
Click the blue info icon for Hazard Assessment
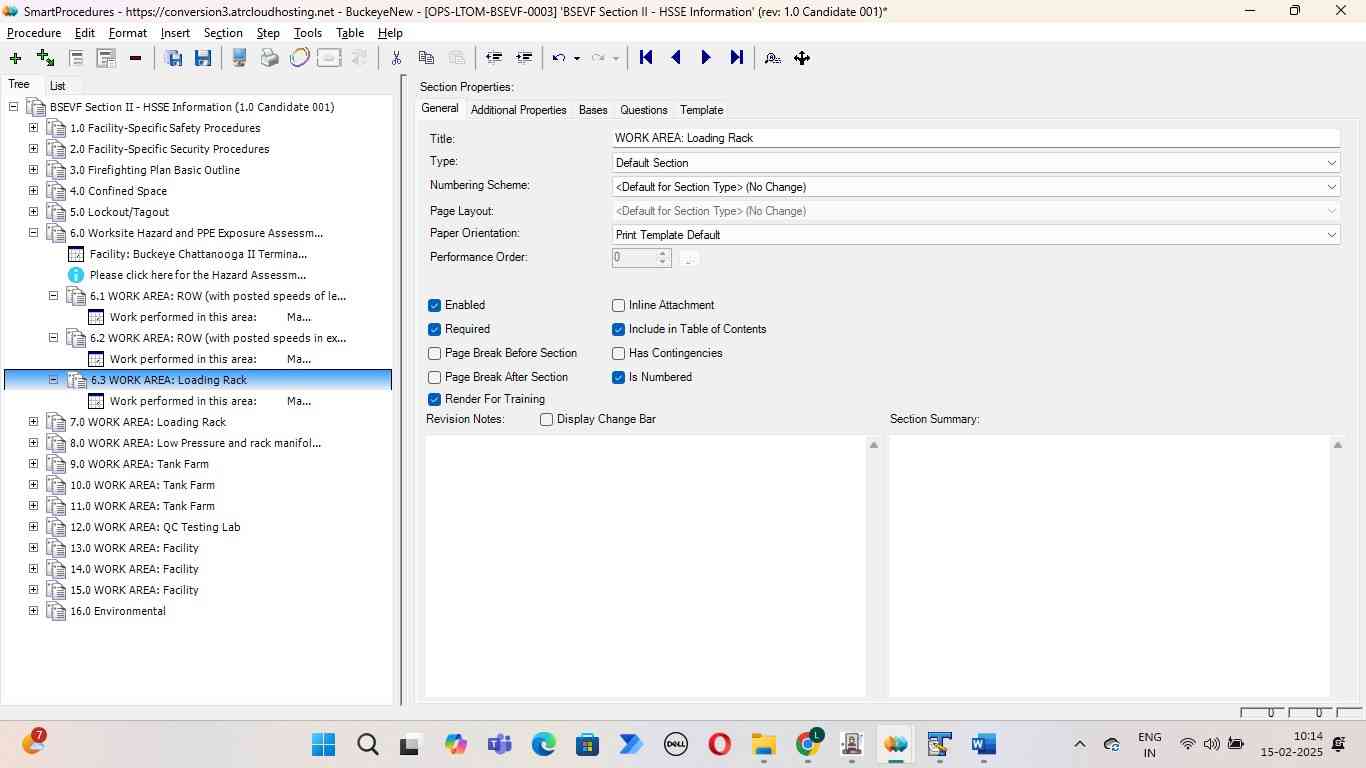(75, 275)
